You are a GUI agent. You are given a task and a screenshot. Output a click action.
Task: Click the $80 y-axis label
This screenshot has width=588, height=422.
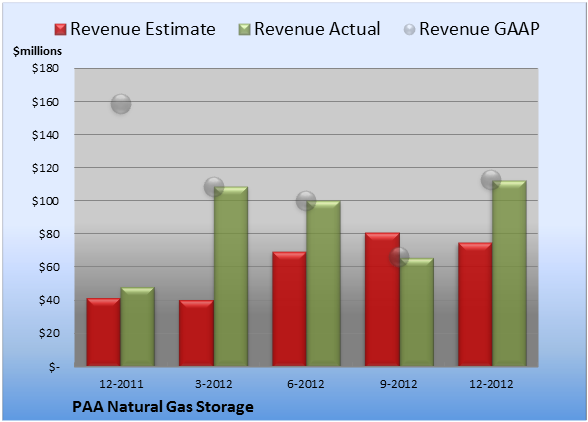49,234
